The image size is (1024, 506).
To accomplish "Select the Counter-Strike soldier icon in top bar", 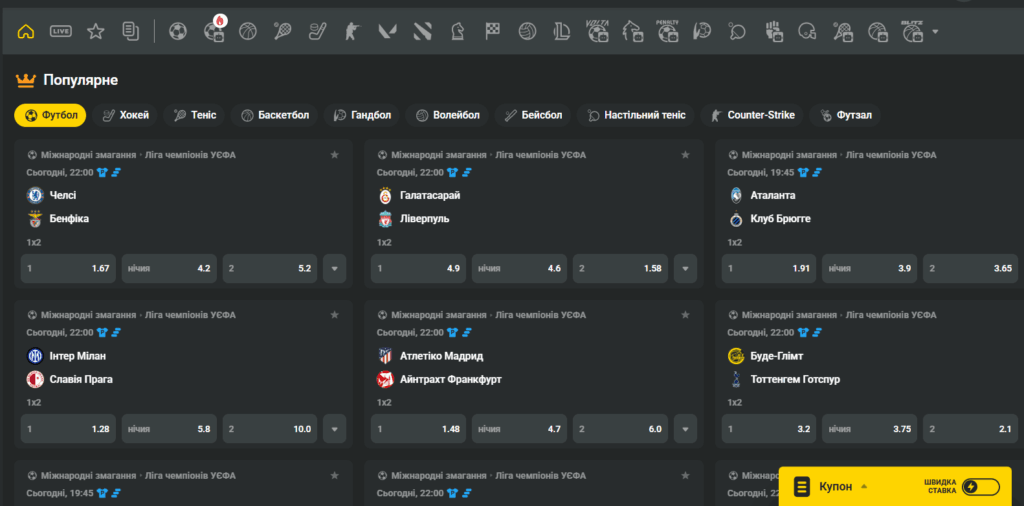I will point(351,32).
